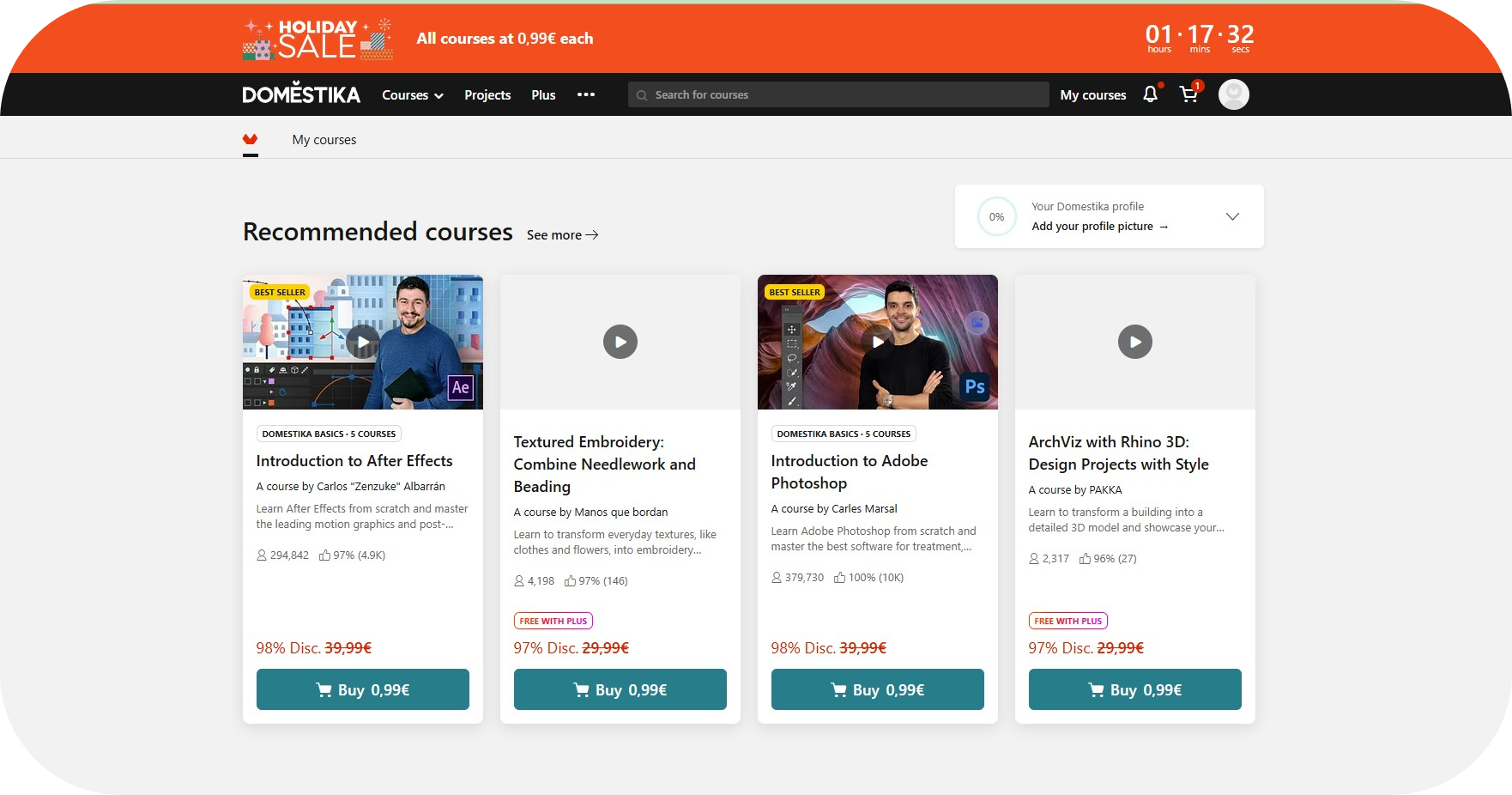Select the My courses tab
The height and width of the screenshot is (795, 1512).
point(324,140)
